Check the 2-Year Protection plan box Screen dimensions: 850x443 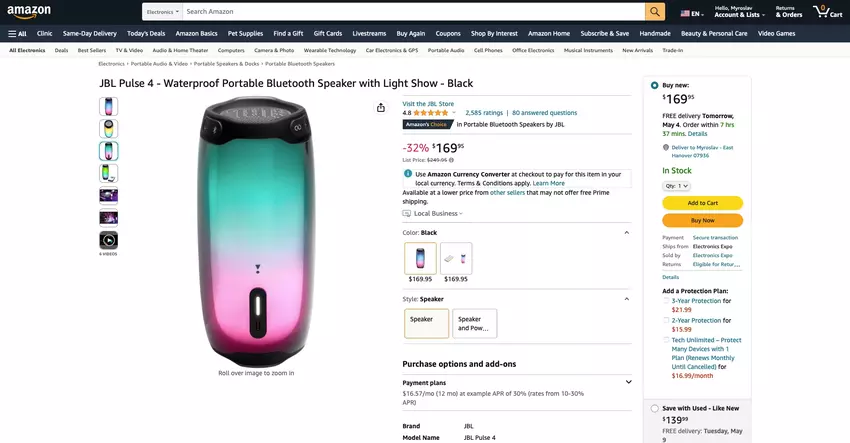667,320
